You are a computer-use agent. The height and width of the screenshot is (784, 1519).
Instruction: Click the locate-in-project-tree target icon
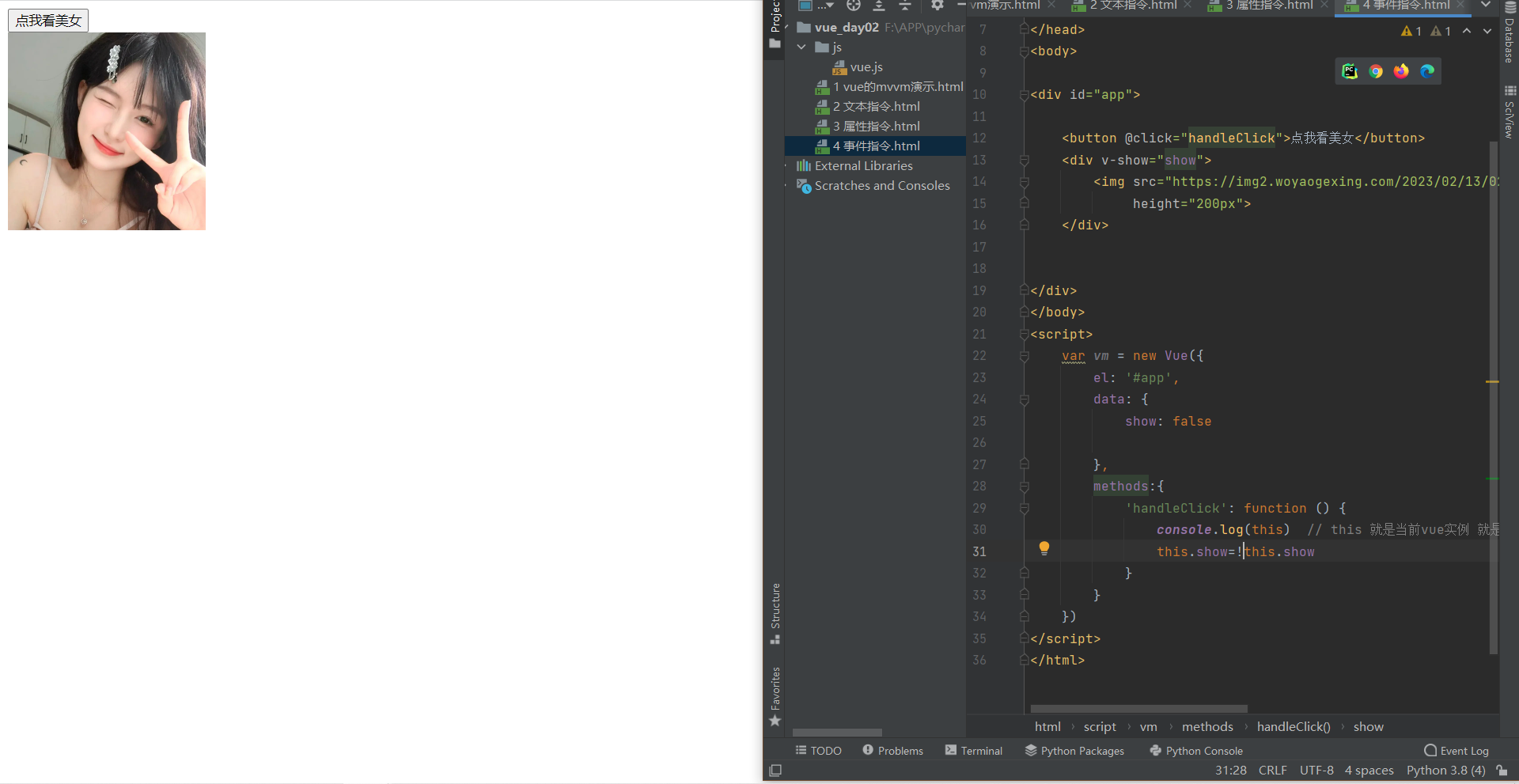[x=853, y=6]
